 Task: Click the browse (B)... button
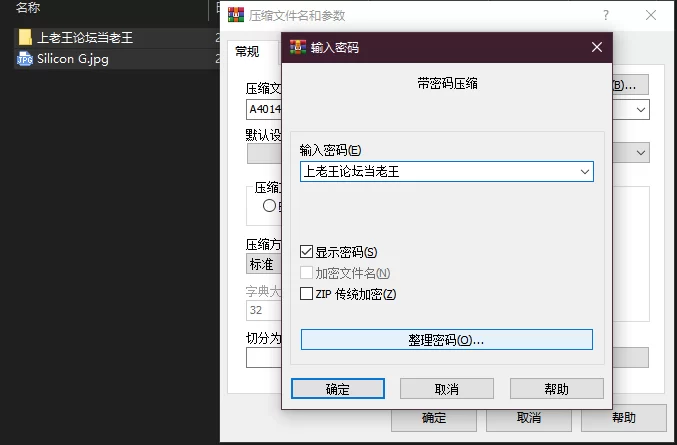(x=630, y=85)
